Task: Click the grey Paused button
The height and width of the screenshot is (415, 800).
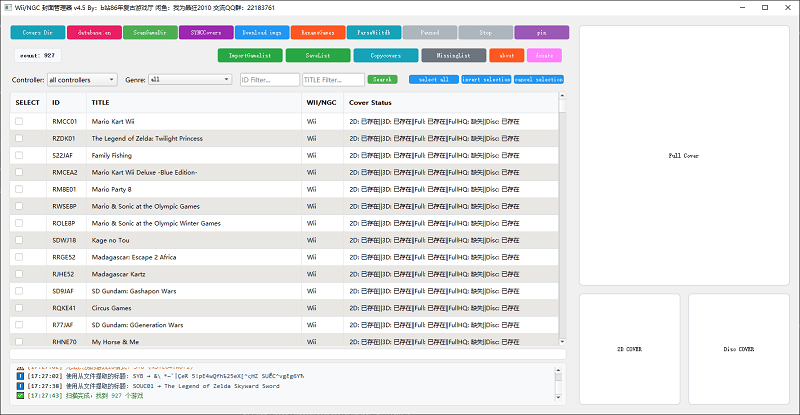Action: (430, 33)
